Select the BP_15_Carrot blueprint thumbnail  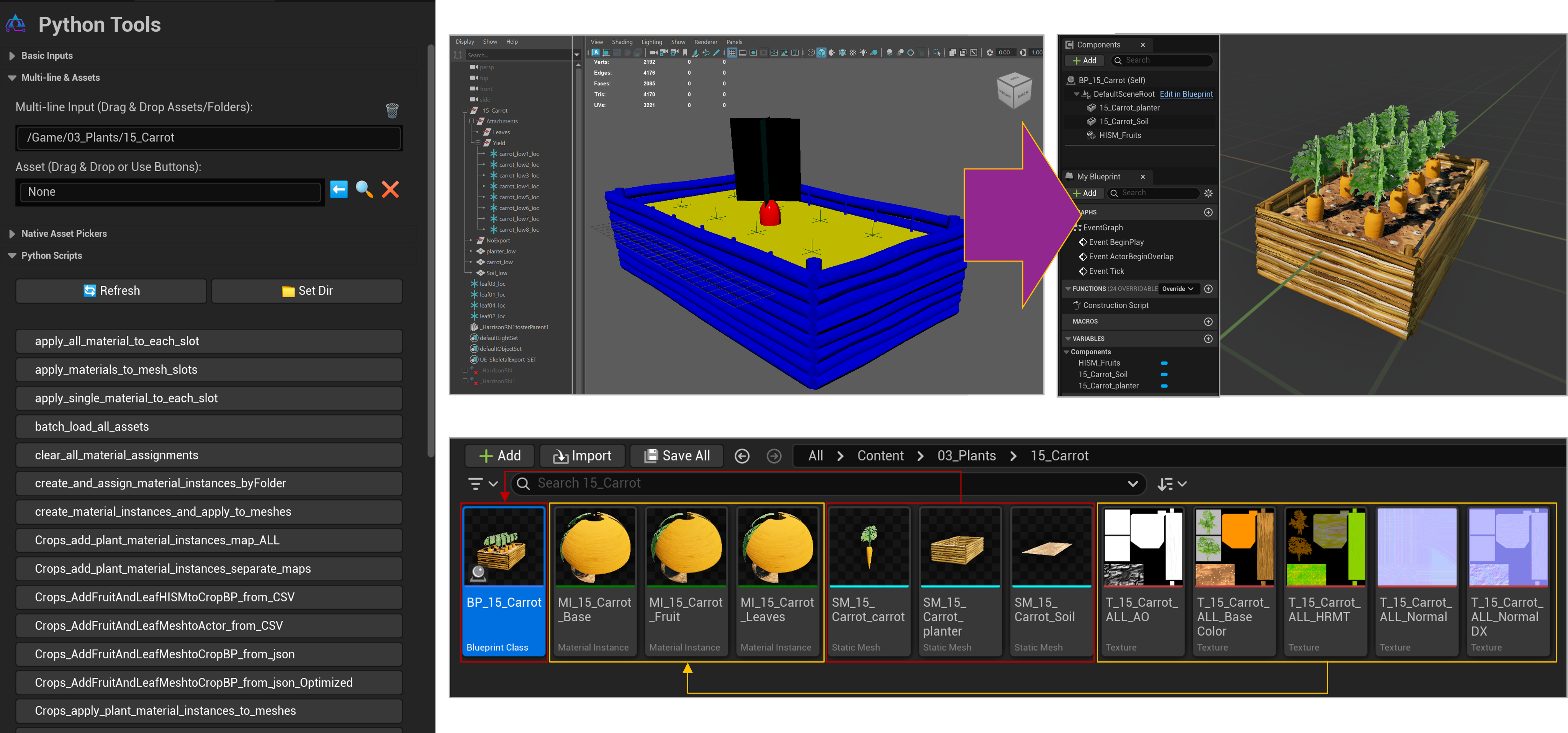click(503, 547)
